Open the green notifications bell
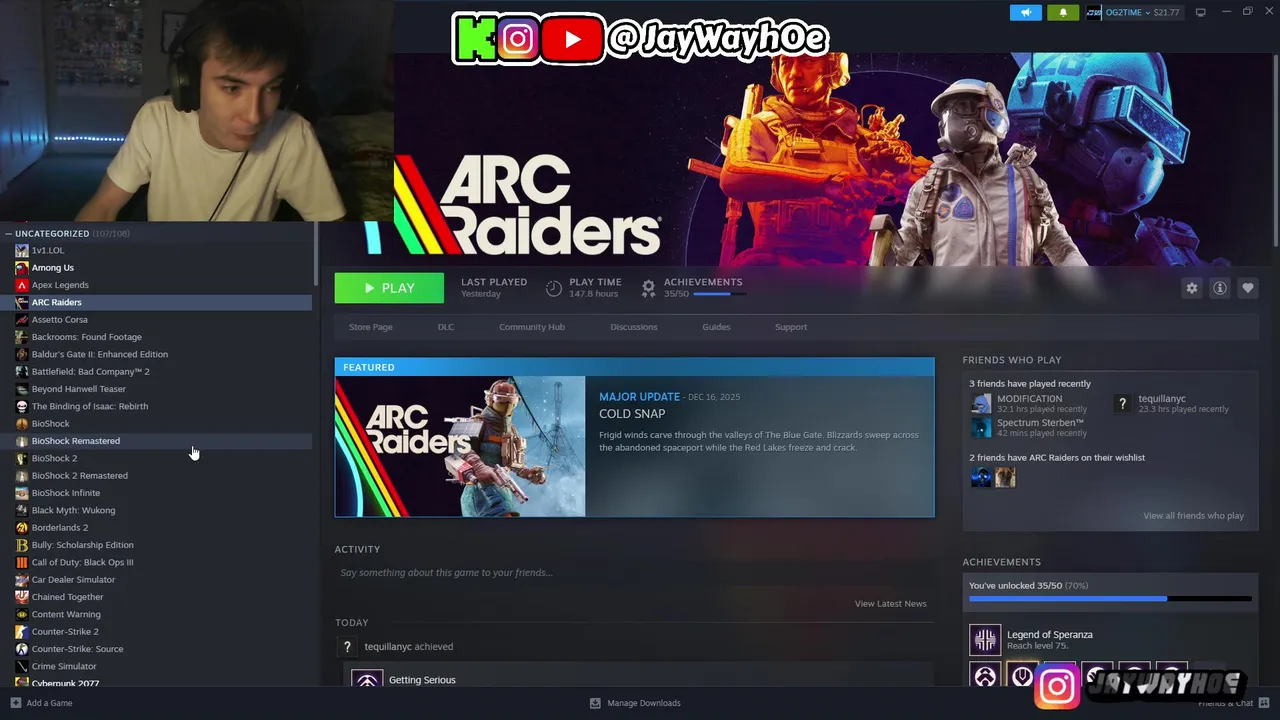This screenshot has width=1280, height=720. point(1063,12)
